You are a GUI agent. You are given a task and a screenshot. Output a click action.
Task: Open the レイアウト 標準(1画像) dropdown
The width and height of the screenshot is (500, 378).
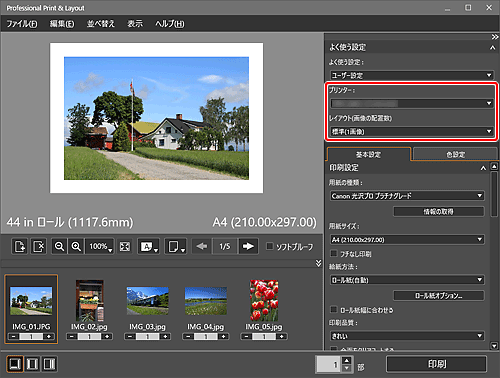(x=412, y=131)
